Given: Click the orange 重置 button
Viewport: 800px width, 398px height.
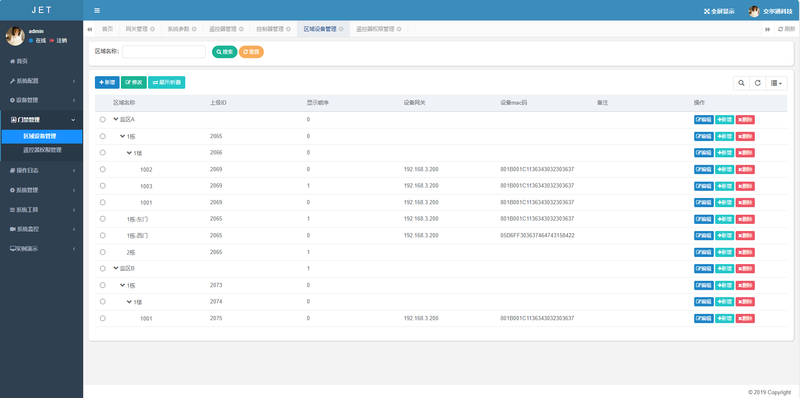Looking at the screenshot, I should [251, 52].
